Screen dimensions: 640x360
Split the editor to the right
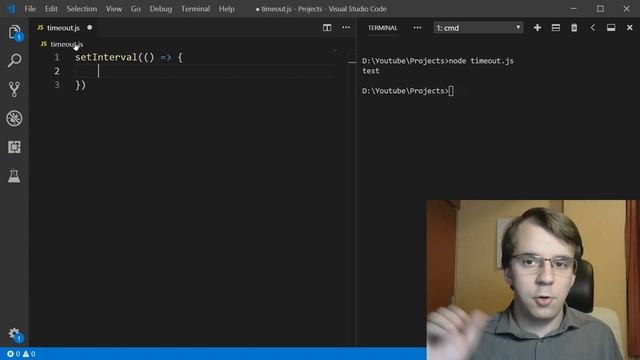click(x=327, y=27)
